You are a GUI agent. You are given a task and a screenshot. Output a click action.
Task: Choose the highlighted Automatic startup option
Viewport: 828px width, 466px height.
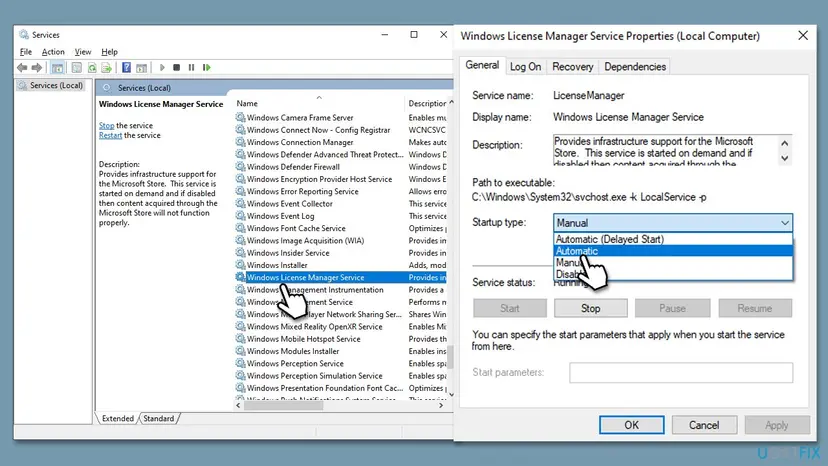[x=673, y=251]
